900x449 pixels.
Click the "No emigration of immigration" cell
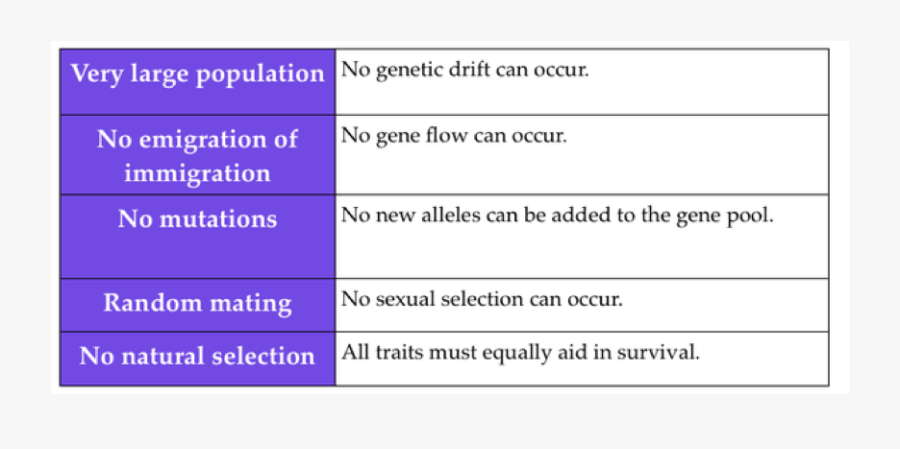(197, 155)
